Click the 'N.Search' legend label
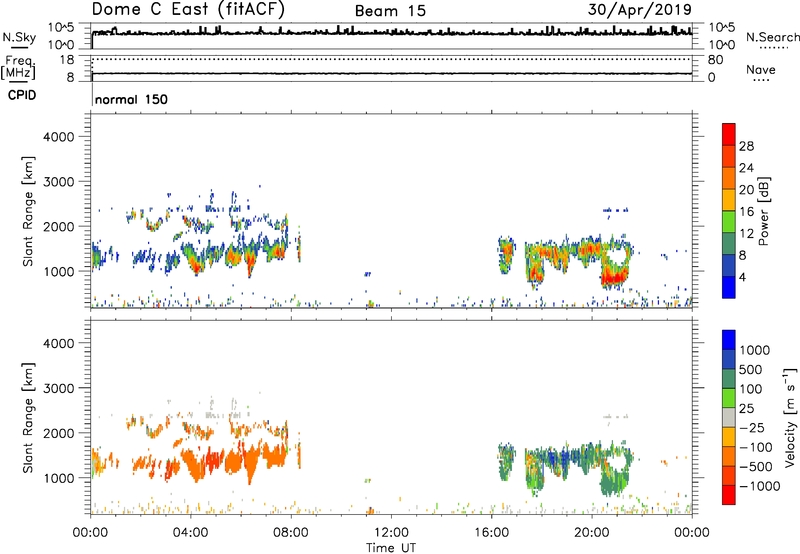This screenshot has height=554, width=800. pos(772,37)
